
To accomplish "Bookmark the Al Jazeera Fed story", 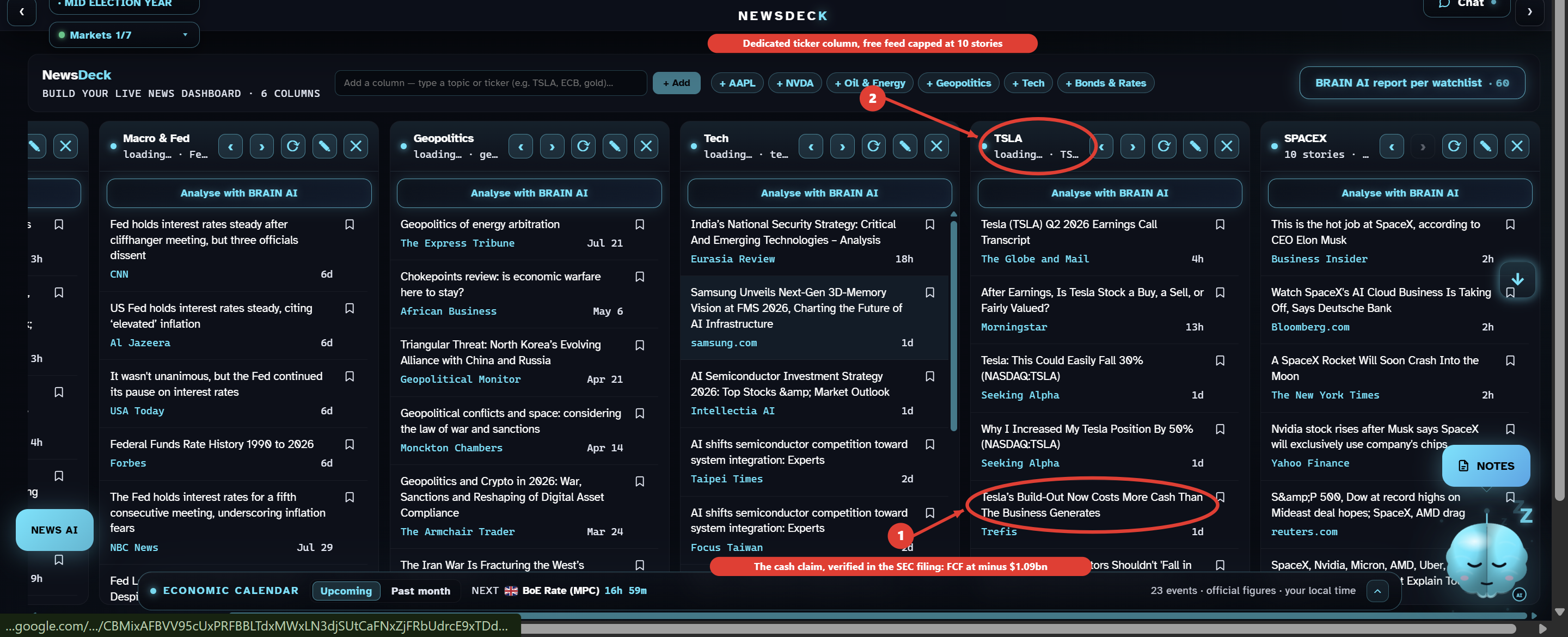I will point(350,308).
